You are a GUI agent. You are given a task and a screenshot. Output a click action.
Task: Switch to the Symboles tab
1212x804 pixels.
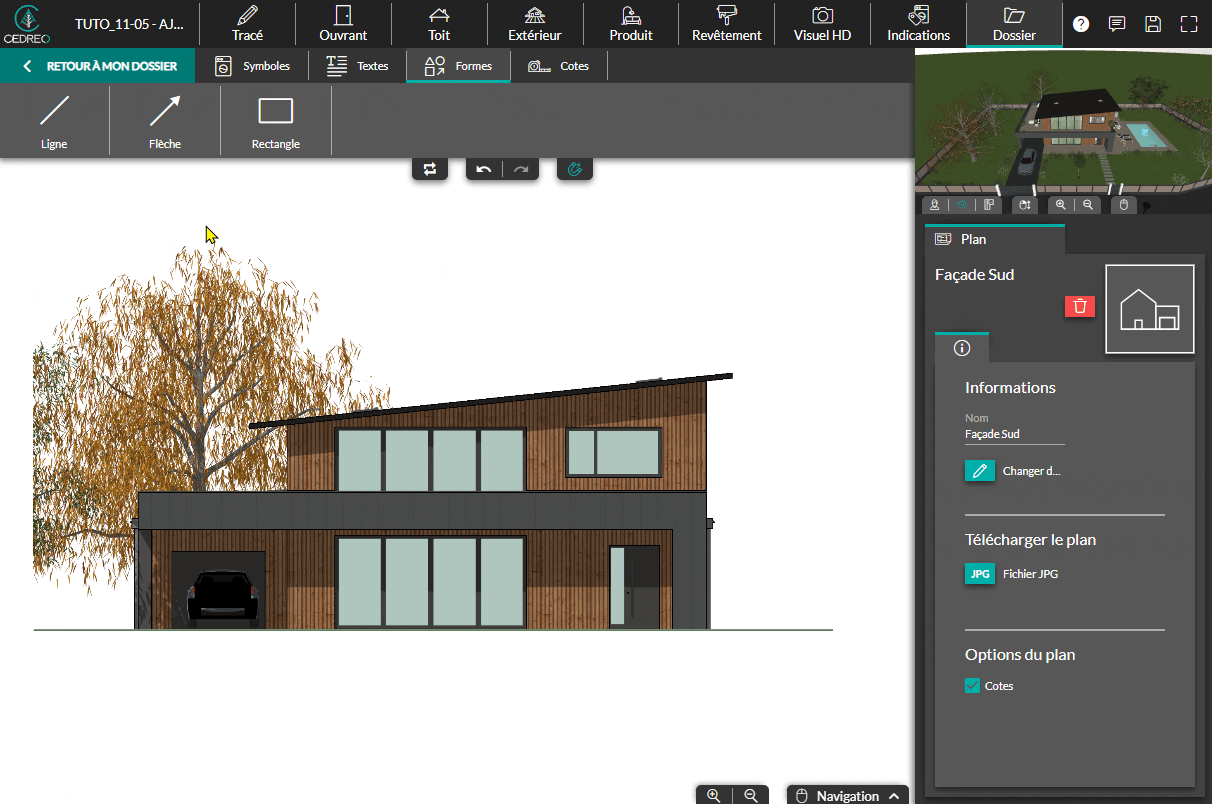coord(253,66)
